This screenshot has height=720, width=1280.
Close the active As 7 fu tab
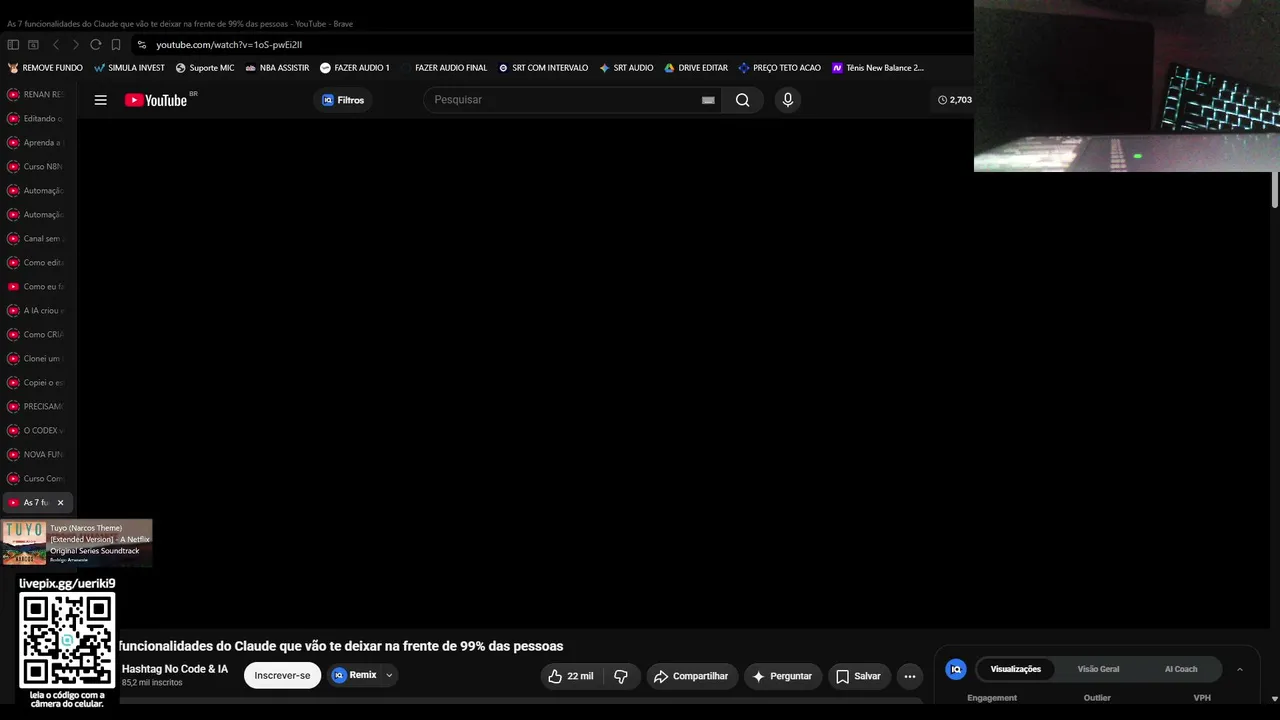[60, 502]
